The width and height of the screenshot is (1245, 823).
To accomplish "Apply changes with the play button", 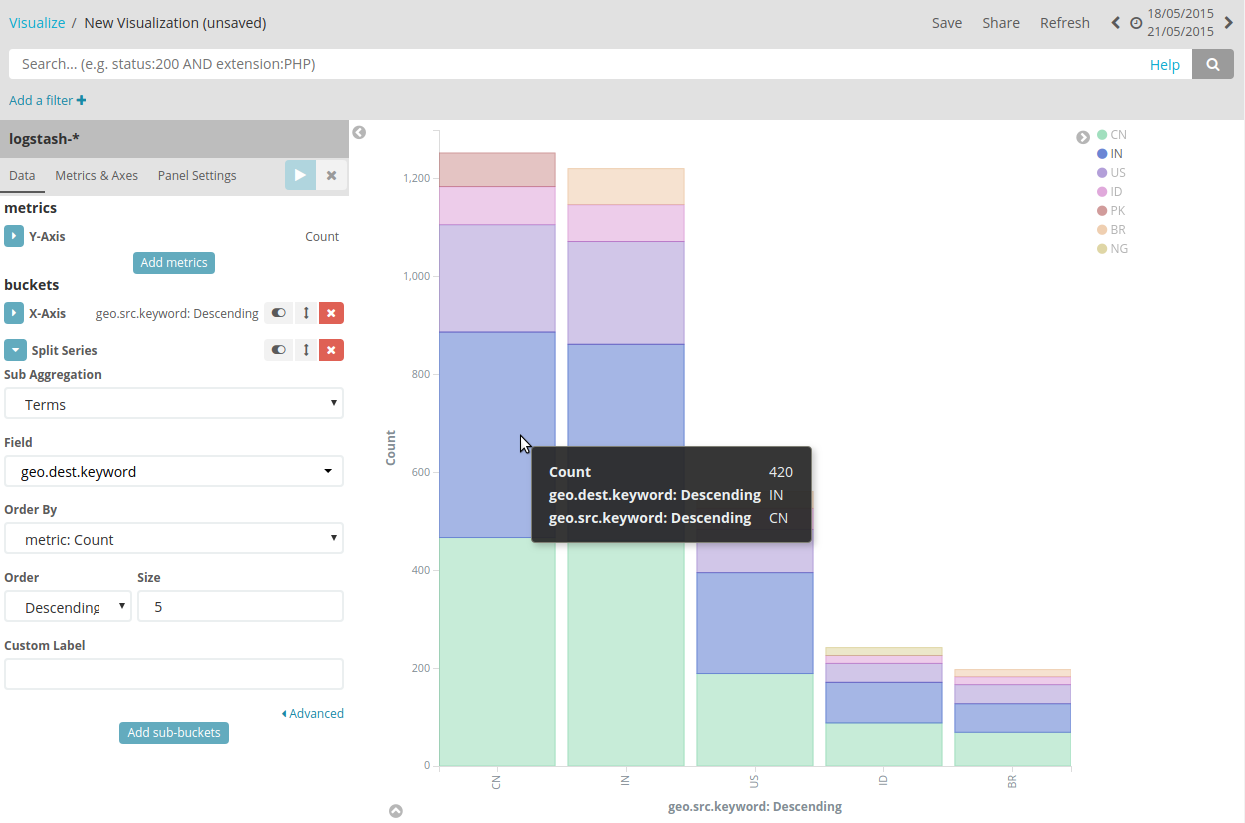I will [300, 175].
